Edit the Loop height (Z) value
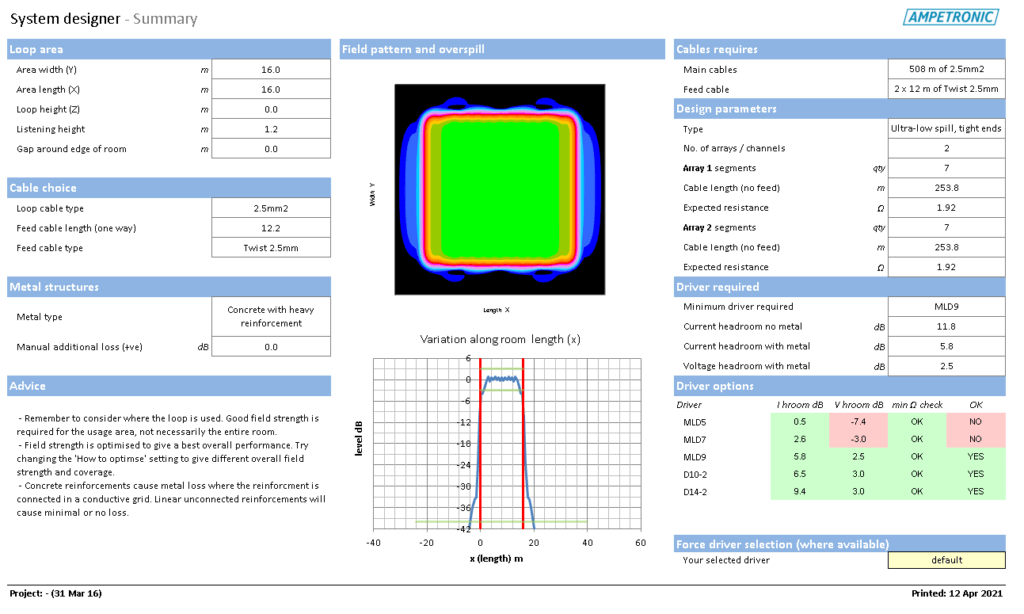 point(270,108)
